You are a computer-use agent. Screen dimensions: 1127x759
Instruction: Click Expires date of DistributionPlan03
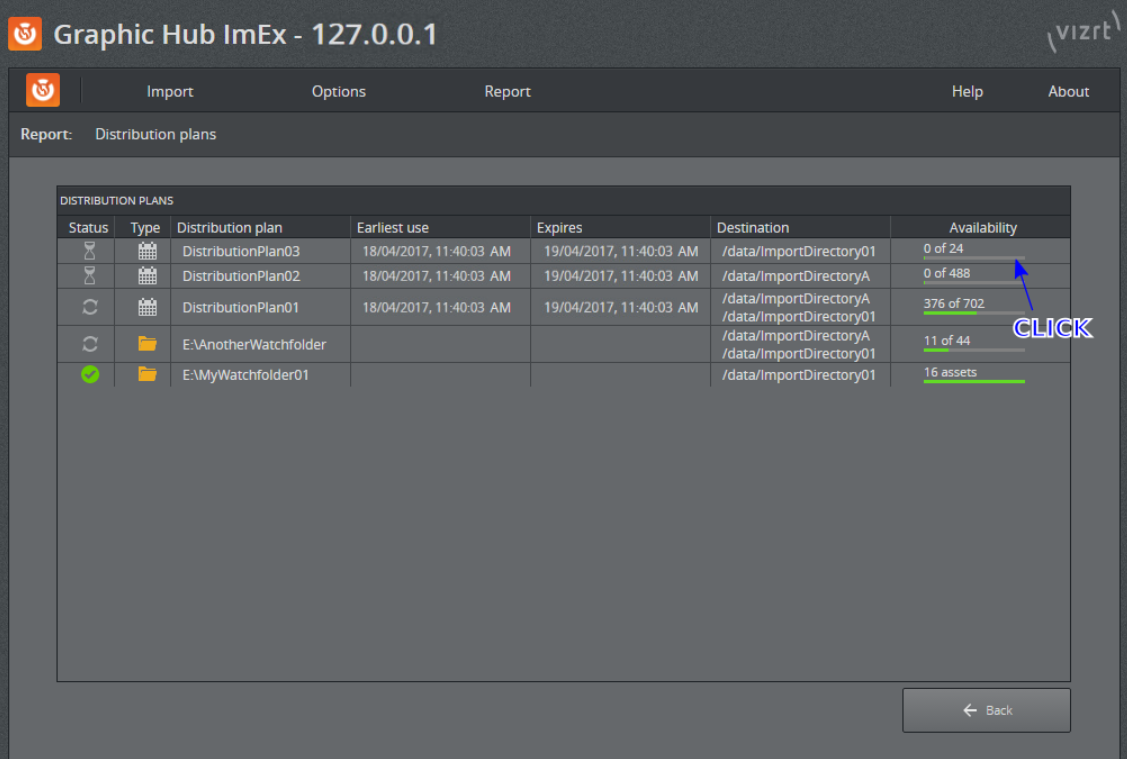620,251
